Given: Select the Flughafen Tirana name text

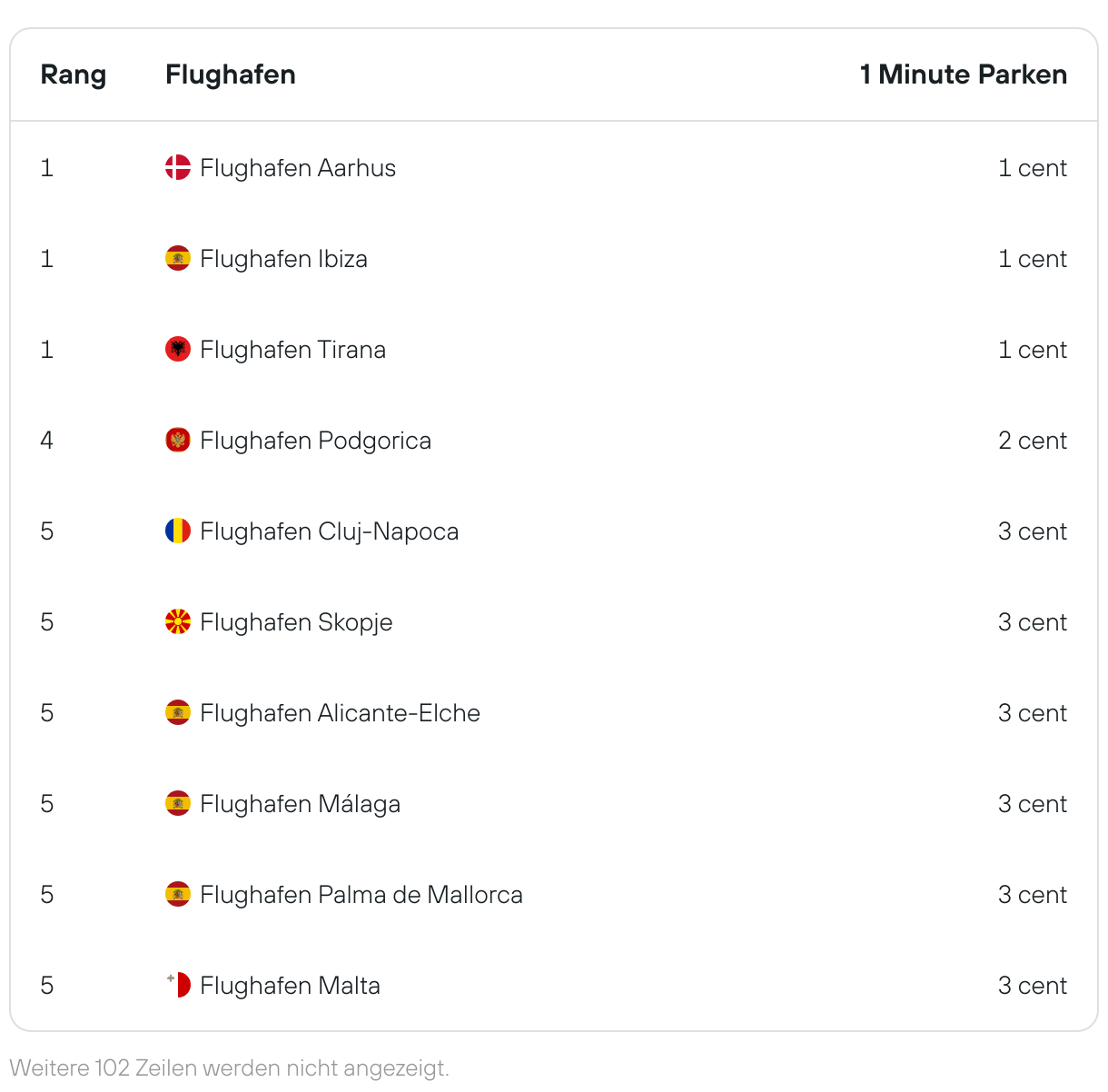Looking at the screenshot, I should [292, 350].
